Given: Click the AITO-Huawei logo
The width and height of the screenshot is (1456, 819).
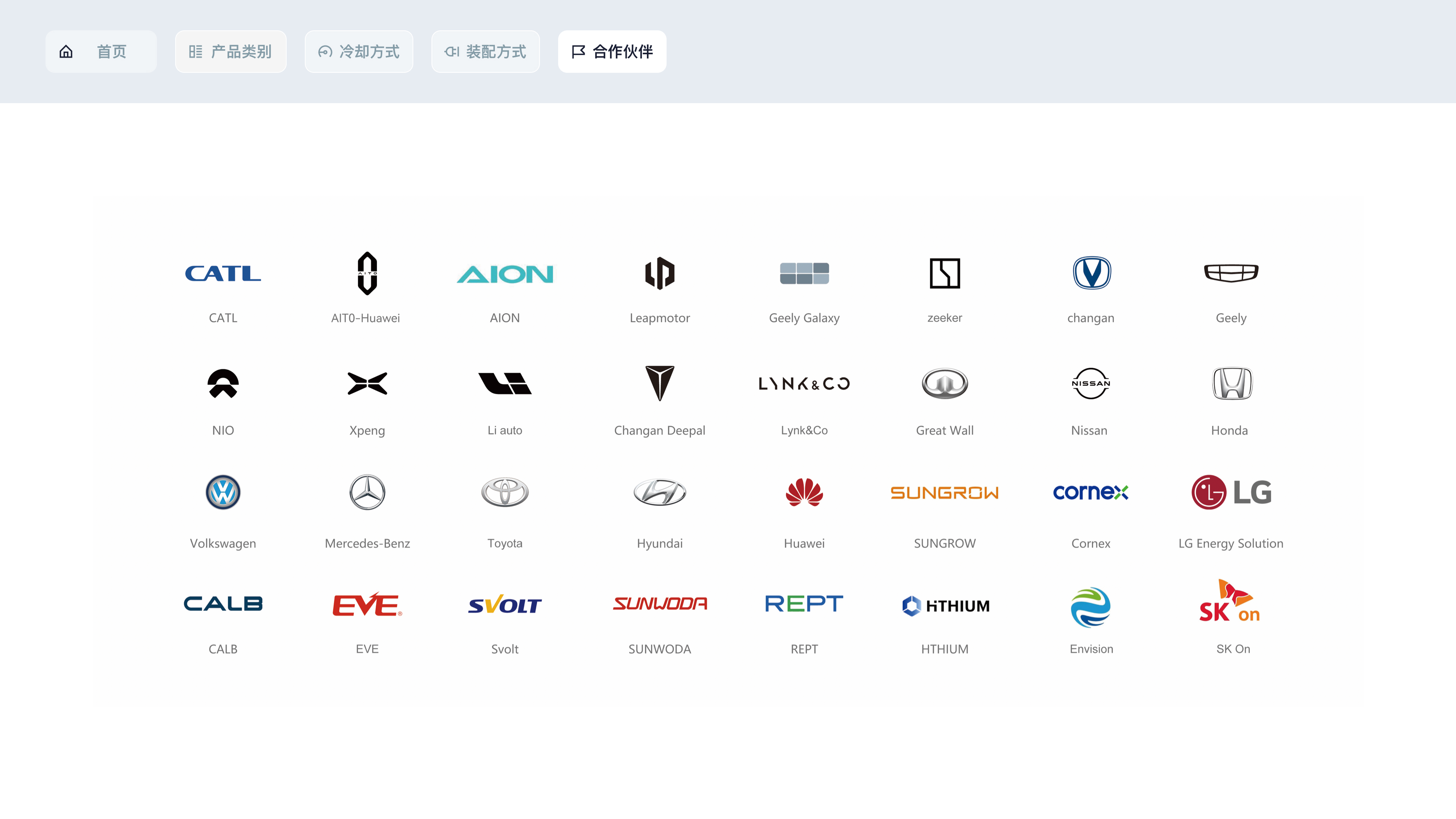Looking at the screenshot, I should pyautogui.click(x=367, y=273).
